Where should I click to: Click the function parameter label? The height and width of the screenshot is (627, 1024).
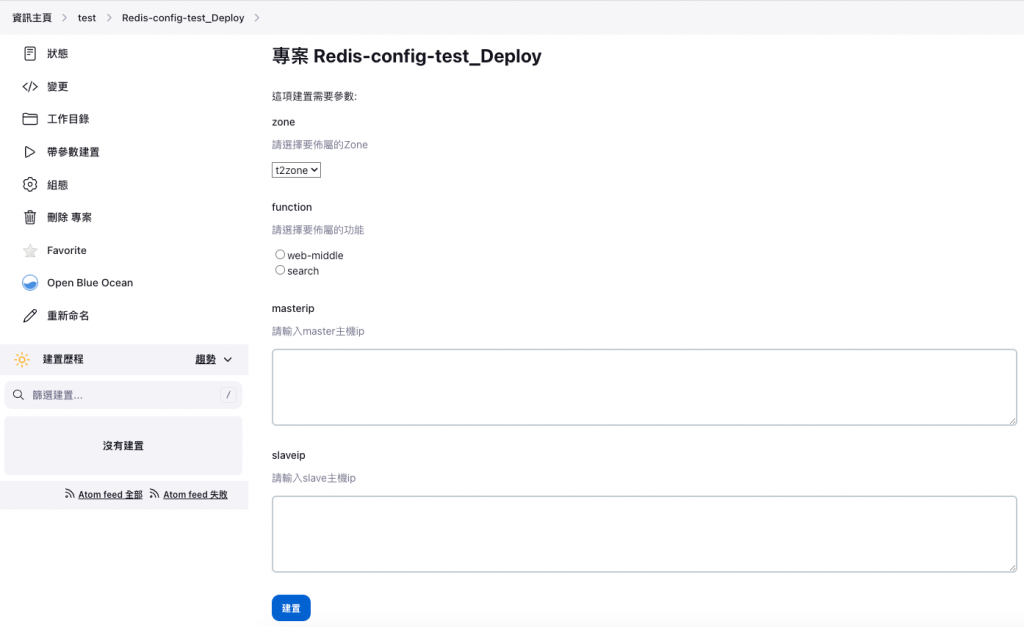pyautogui.click(x=292, y=207)
